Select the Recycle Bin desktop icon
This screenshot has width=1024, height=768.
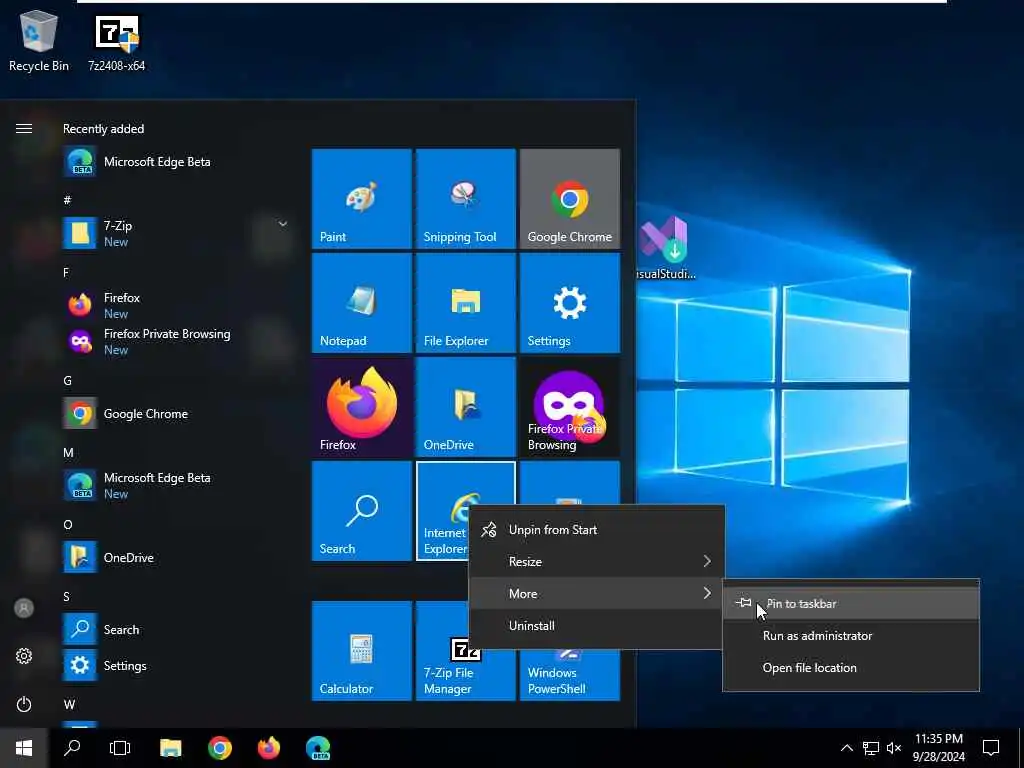pyautogui.click(x=39, y=40)
